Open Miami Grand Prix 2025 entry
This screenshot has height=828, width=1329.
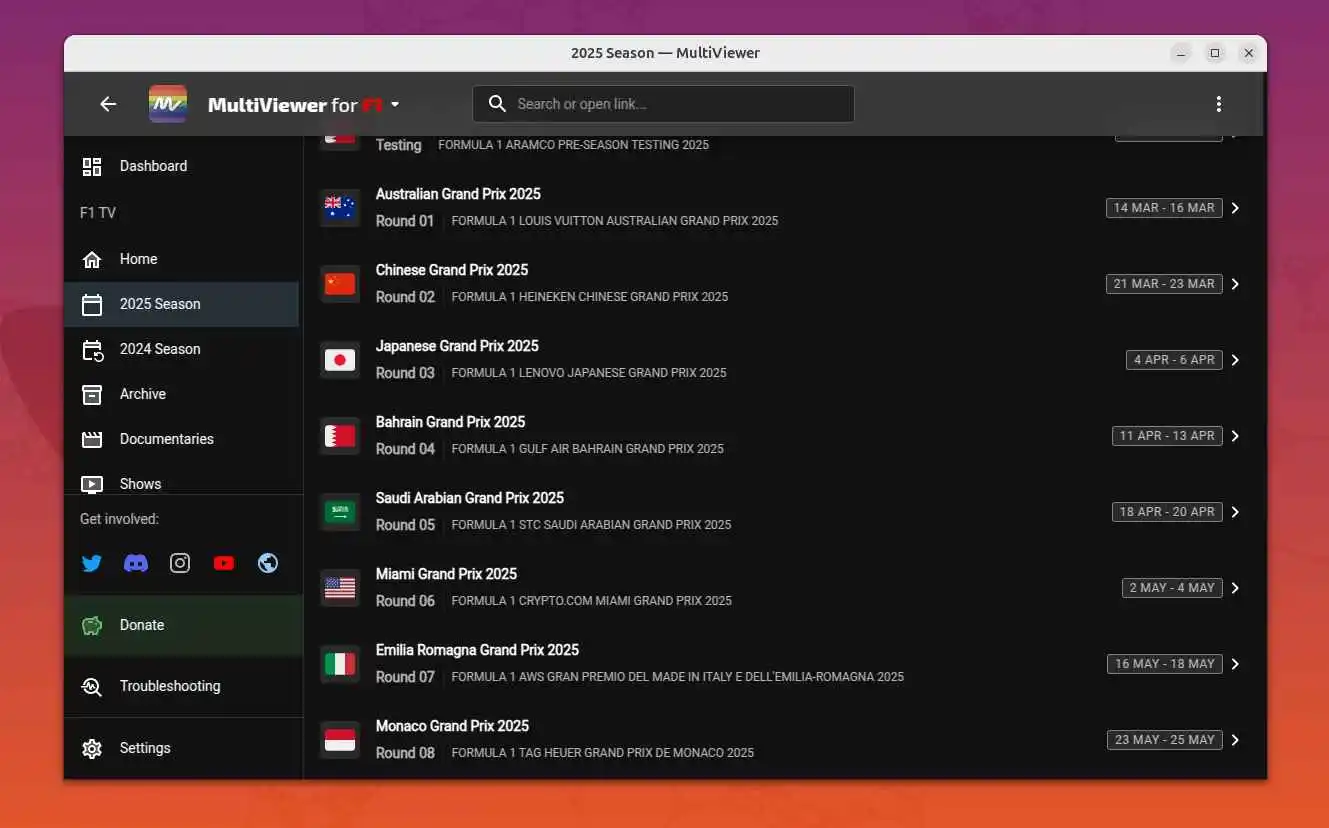click(784, 588)
